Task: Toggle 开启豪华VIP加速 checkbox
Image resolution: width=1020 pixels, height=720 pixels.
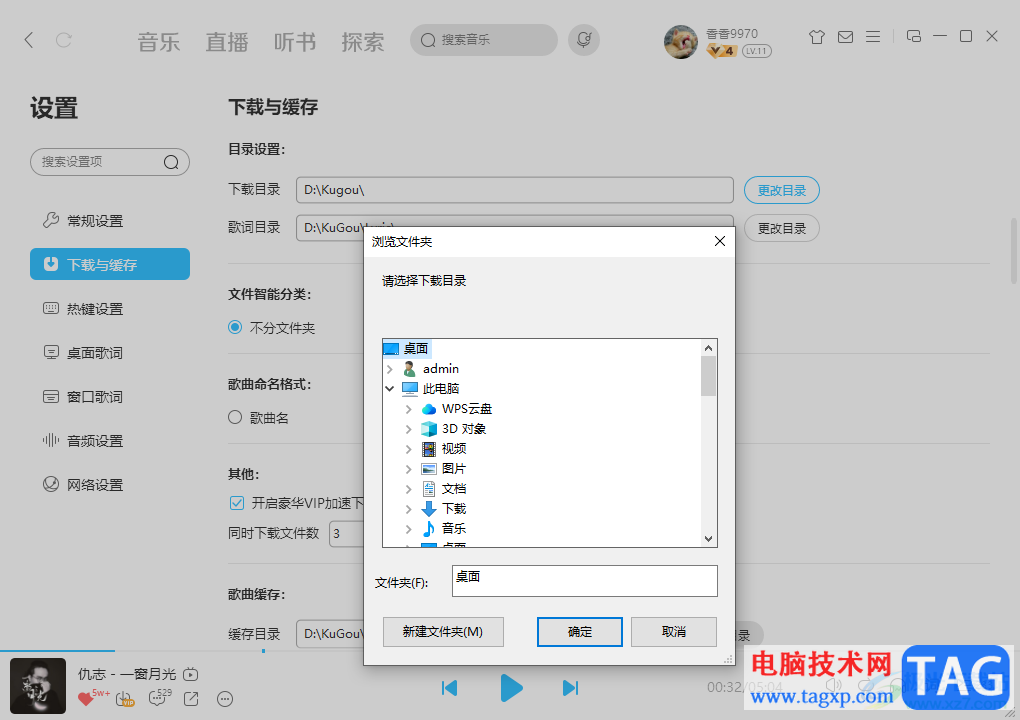Action: [x=237, y=503]
